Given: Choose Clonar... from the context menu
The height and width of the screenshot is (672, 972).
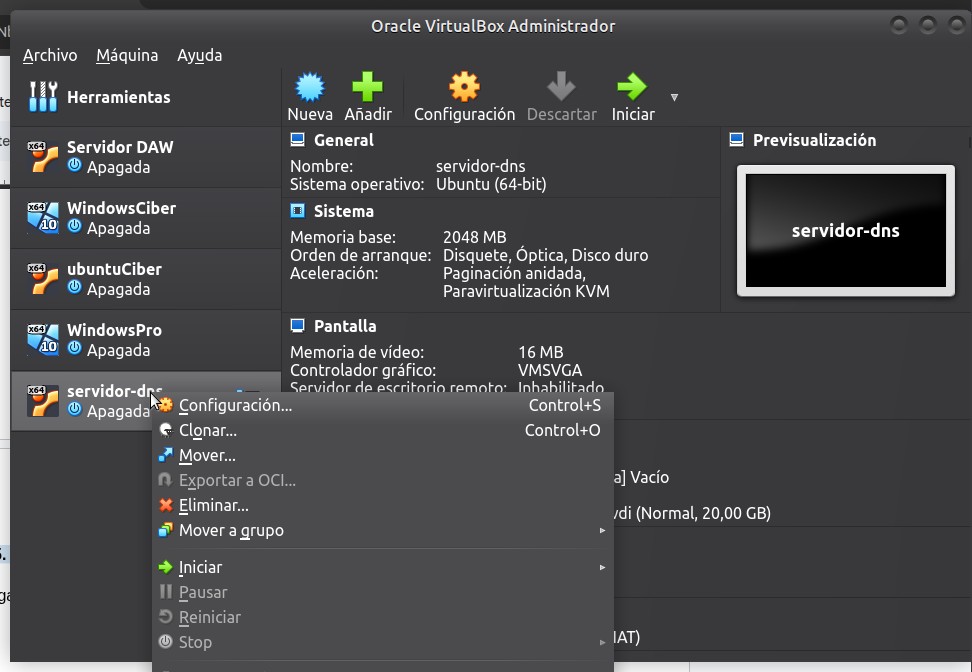Looking at the screenshot, I should [x=207, y=430].
